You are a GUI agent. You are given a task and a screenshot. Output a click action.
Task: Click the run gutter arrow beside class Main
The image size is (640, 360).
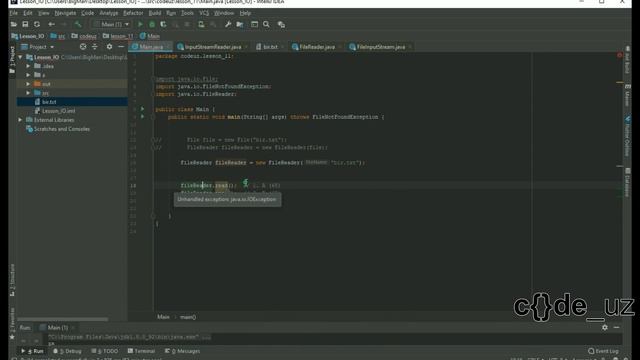142,109
